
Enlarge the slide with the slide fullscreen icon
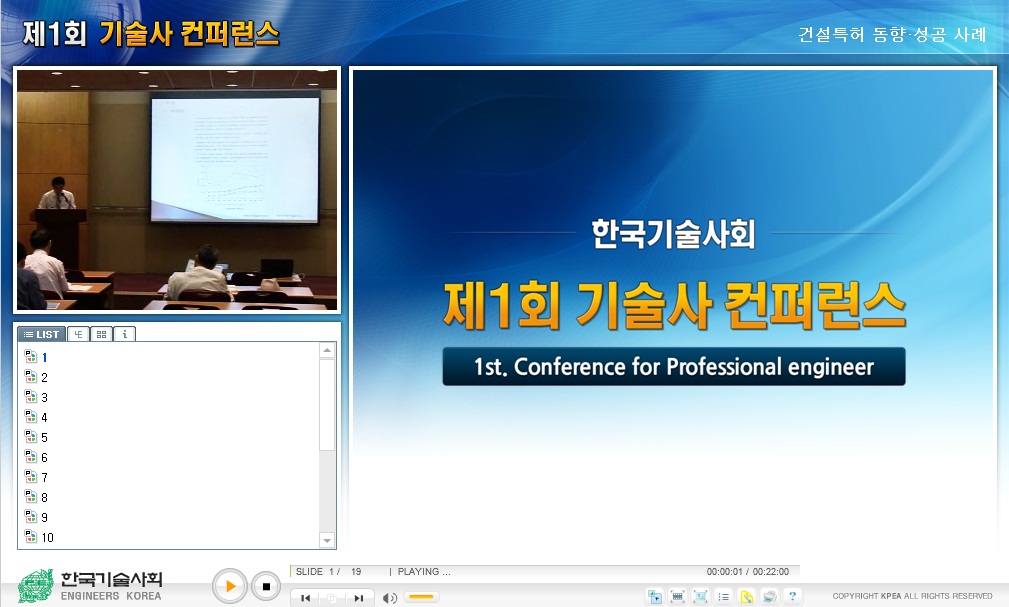[x=702, y=596]
